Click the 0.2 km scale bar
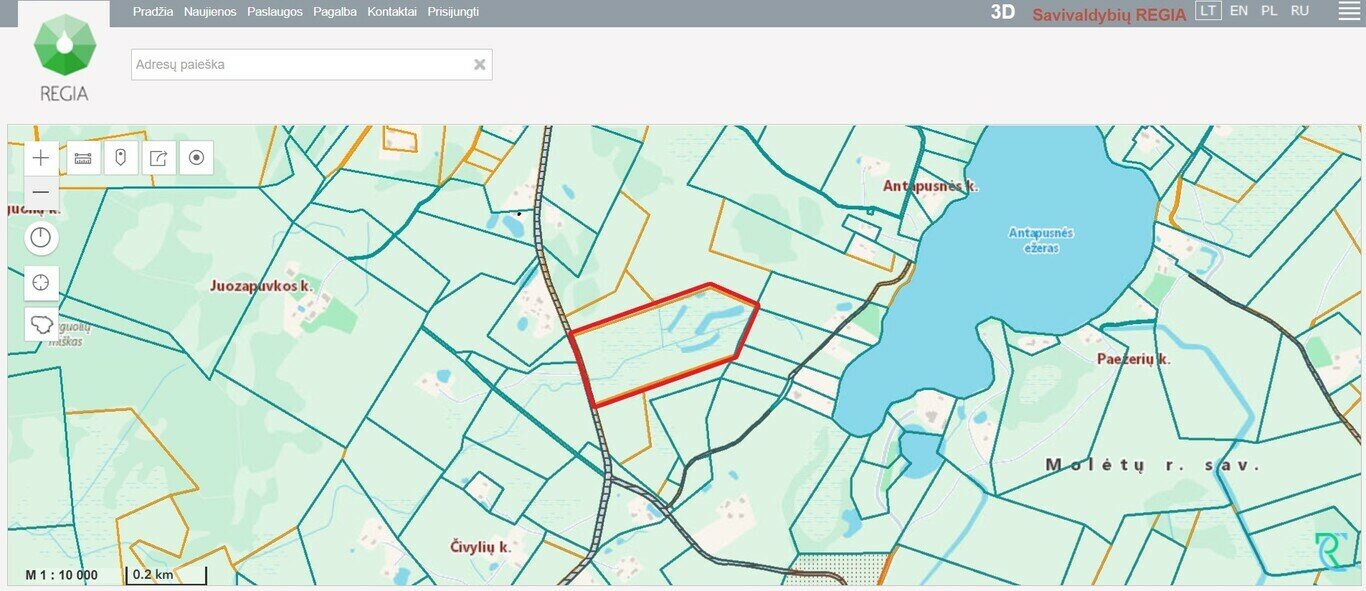 (166, 575)
